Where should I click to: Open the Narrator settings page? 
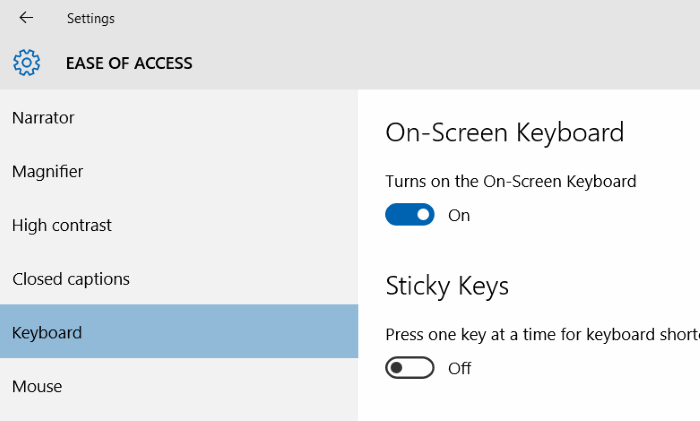[x=43, y=118]
